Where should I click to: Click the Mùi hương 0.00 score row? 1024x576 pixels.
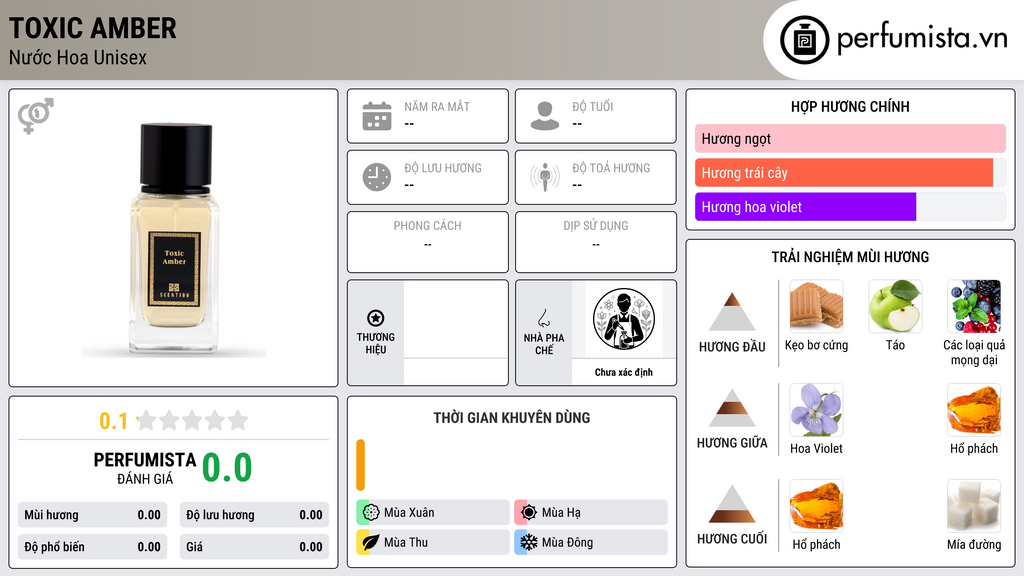(93, 515)
